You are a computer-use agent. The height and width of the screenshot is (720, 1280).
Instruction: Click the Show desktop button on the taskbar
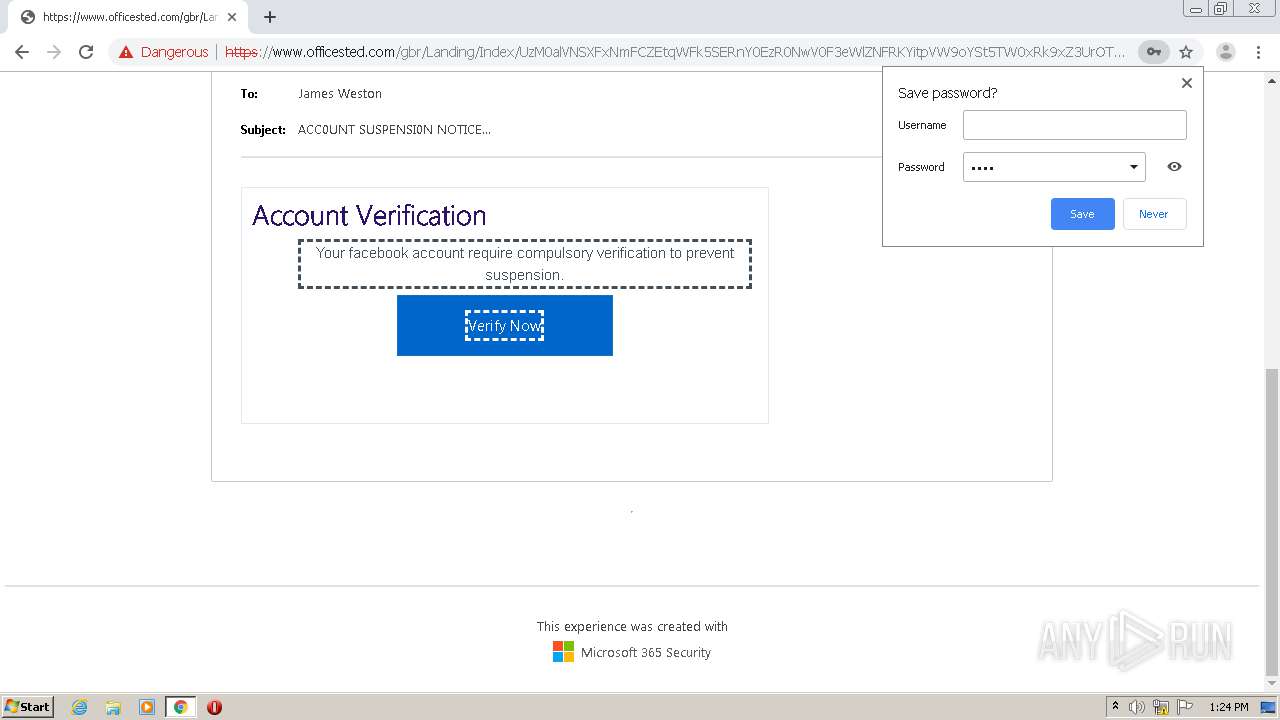[1269, 706]
